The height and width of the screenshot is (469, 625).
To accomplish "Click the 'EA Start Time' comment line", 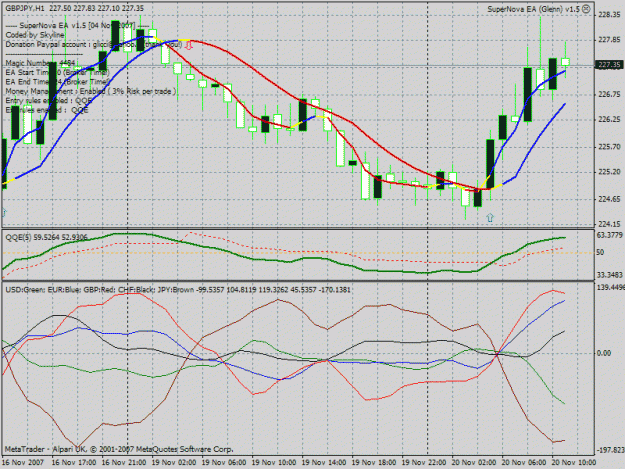I will (57, 73).
